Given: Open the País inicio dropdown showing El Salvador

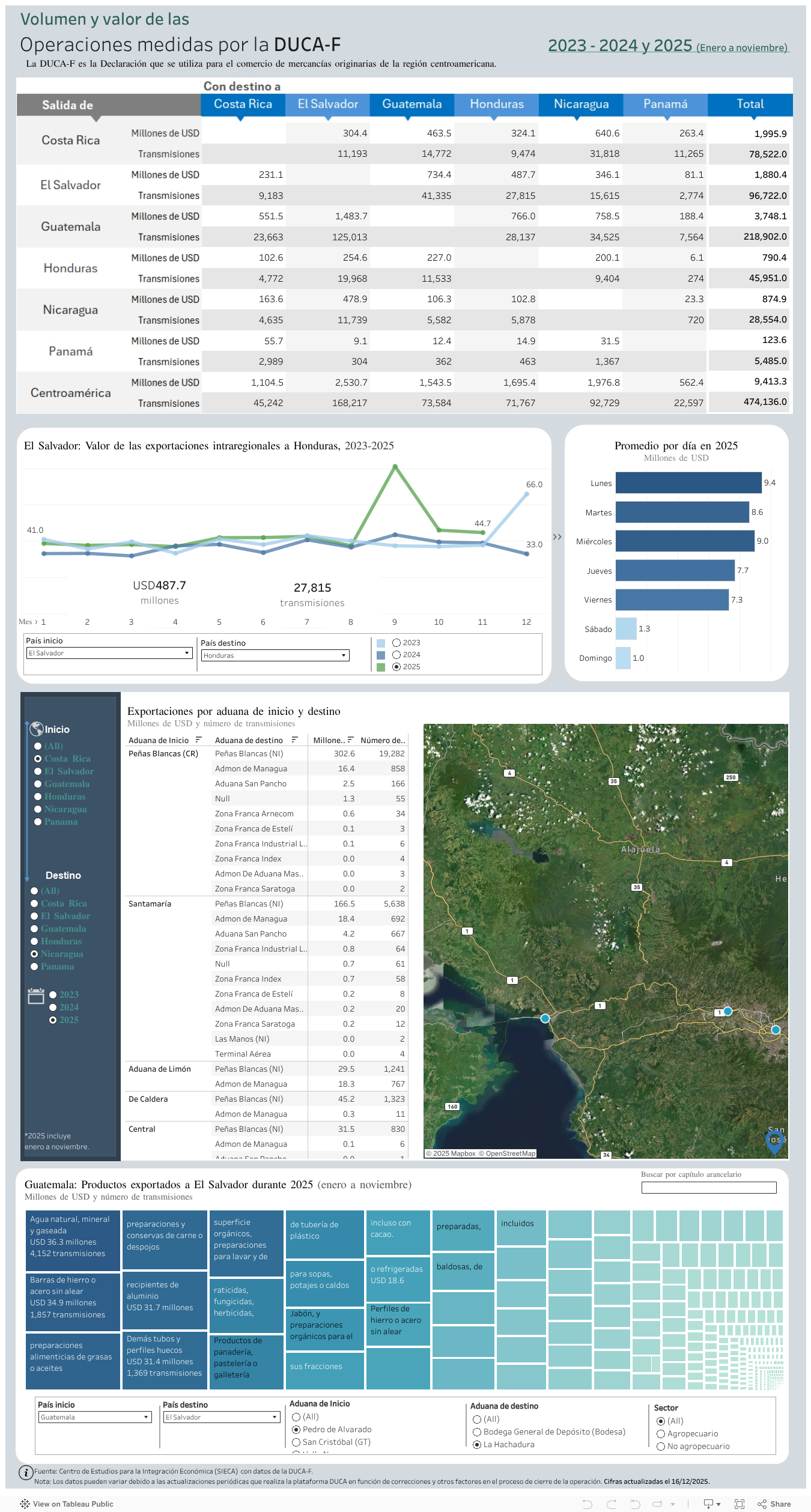Looking at the screenshot, I should point(109,653).
